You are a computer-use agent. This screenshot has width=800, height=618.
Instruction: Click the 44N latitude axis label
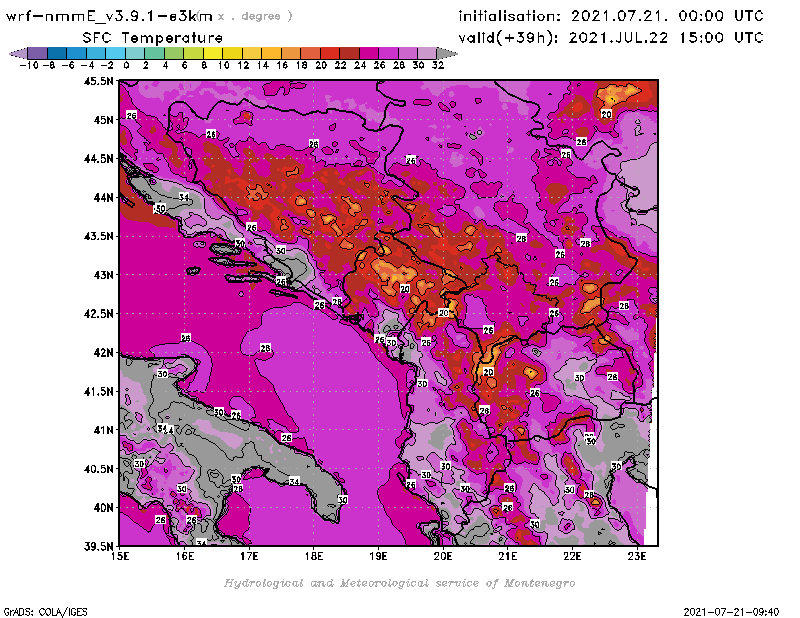click(x=103, y=197)
